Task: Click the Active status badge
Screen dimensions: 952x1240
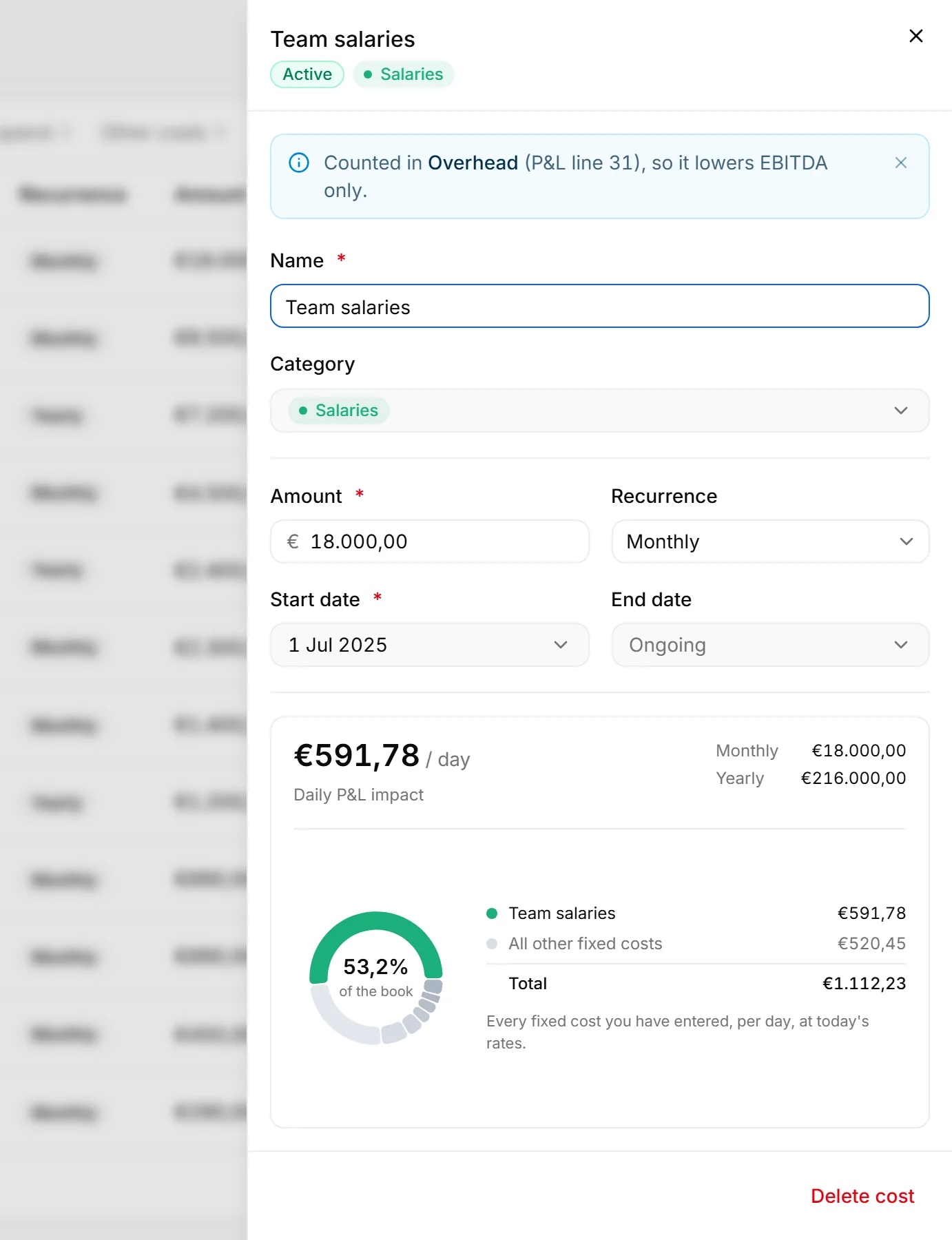Action: pos(307,74)
